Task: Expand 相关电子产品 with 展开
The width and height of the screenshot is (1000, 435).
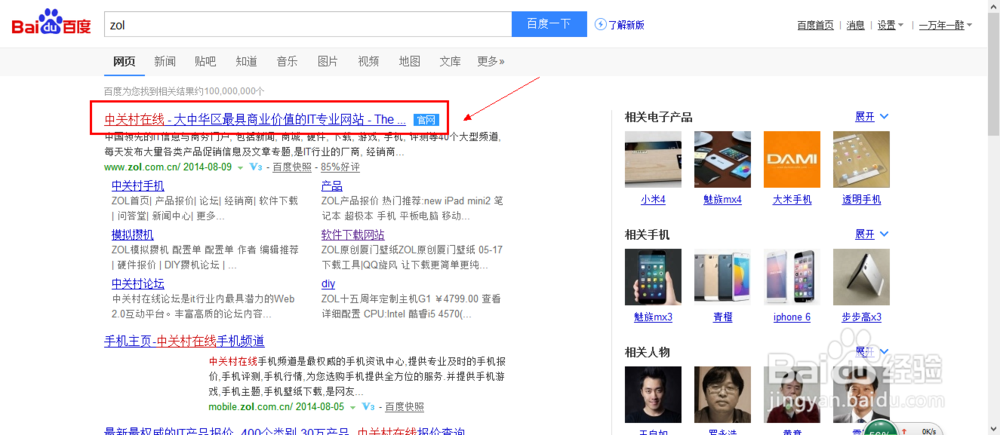Action: coord(872,117)
